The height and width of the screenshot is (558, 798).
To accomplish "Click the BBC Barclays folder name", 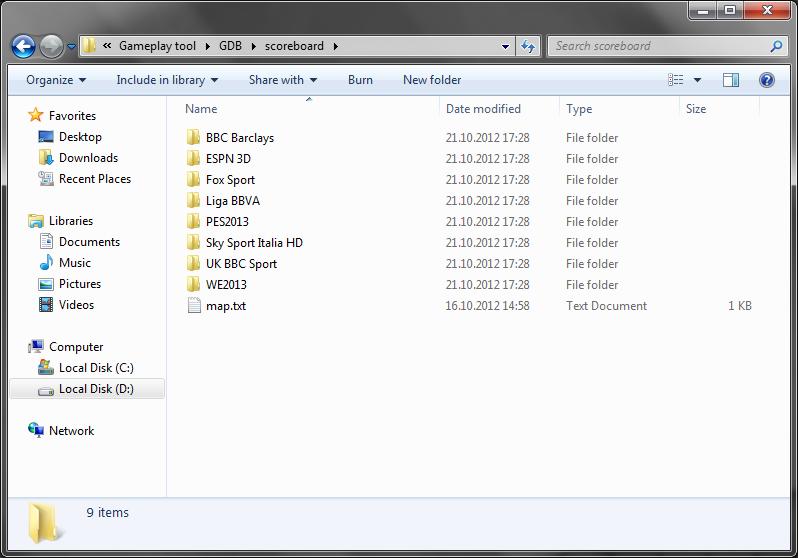I will [x=240, y=138].
